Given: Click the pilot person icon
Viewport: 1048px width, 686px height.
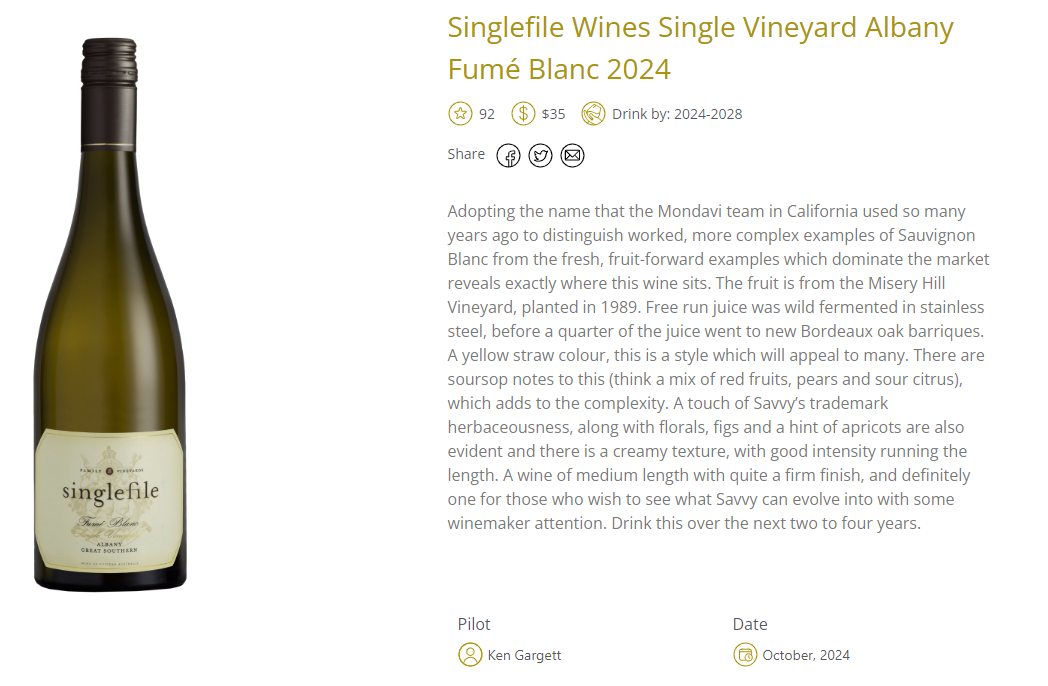Looking at the screenshot, I should [470, 655].
